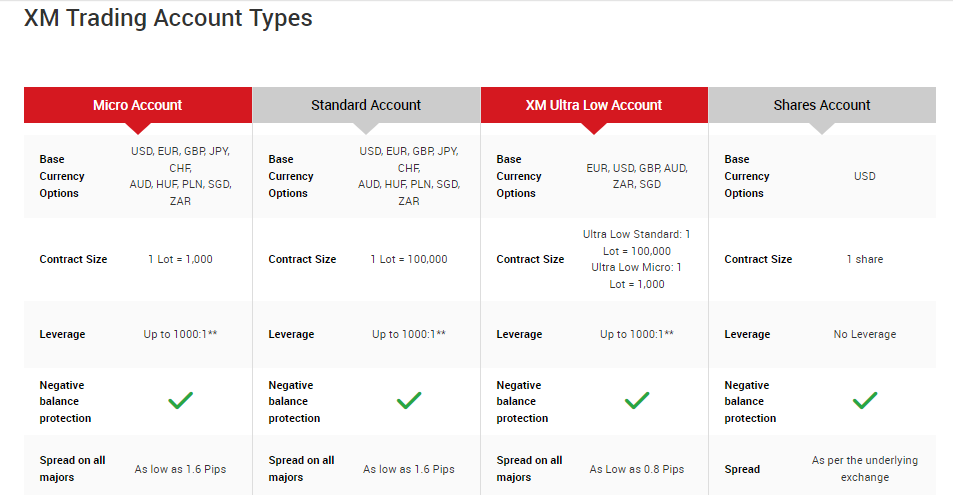Click the Shares Account green checkmark
The image size is (953, 495).
click(x=865, y=401)
